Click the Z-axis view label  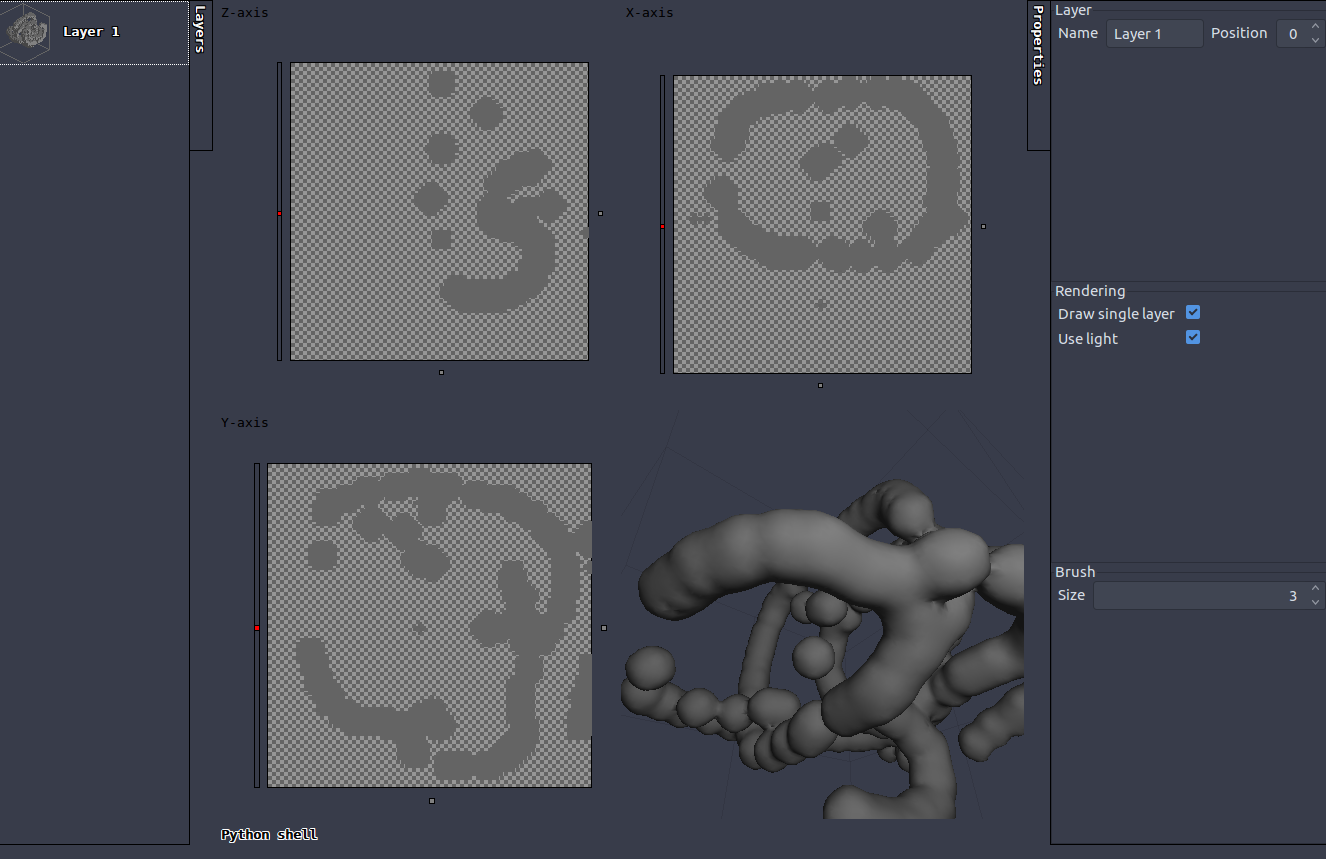[245, 13]
